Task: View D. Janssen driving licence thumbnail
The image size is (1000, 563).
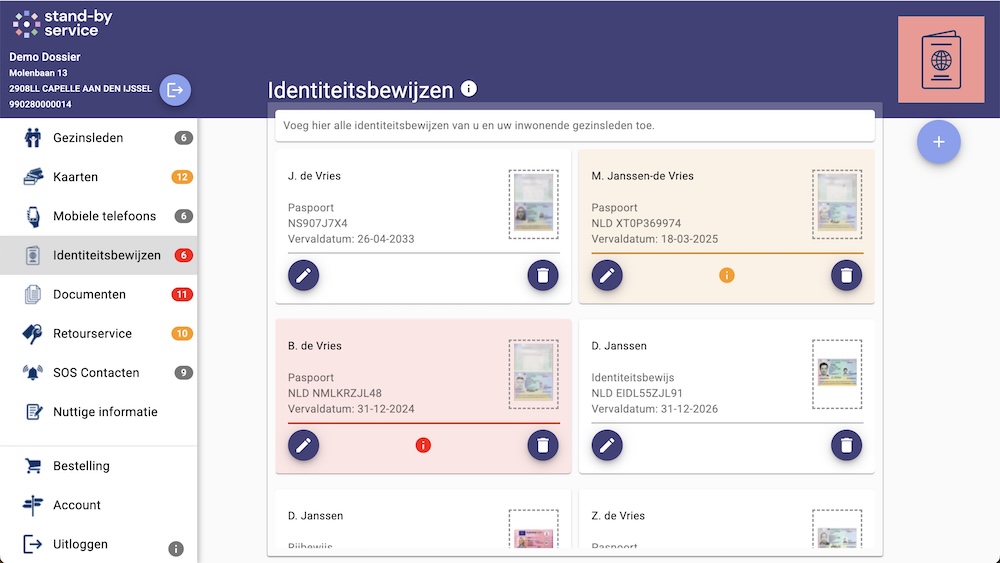Action: pyautogui.click(x=534, y=529)
